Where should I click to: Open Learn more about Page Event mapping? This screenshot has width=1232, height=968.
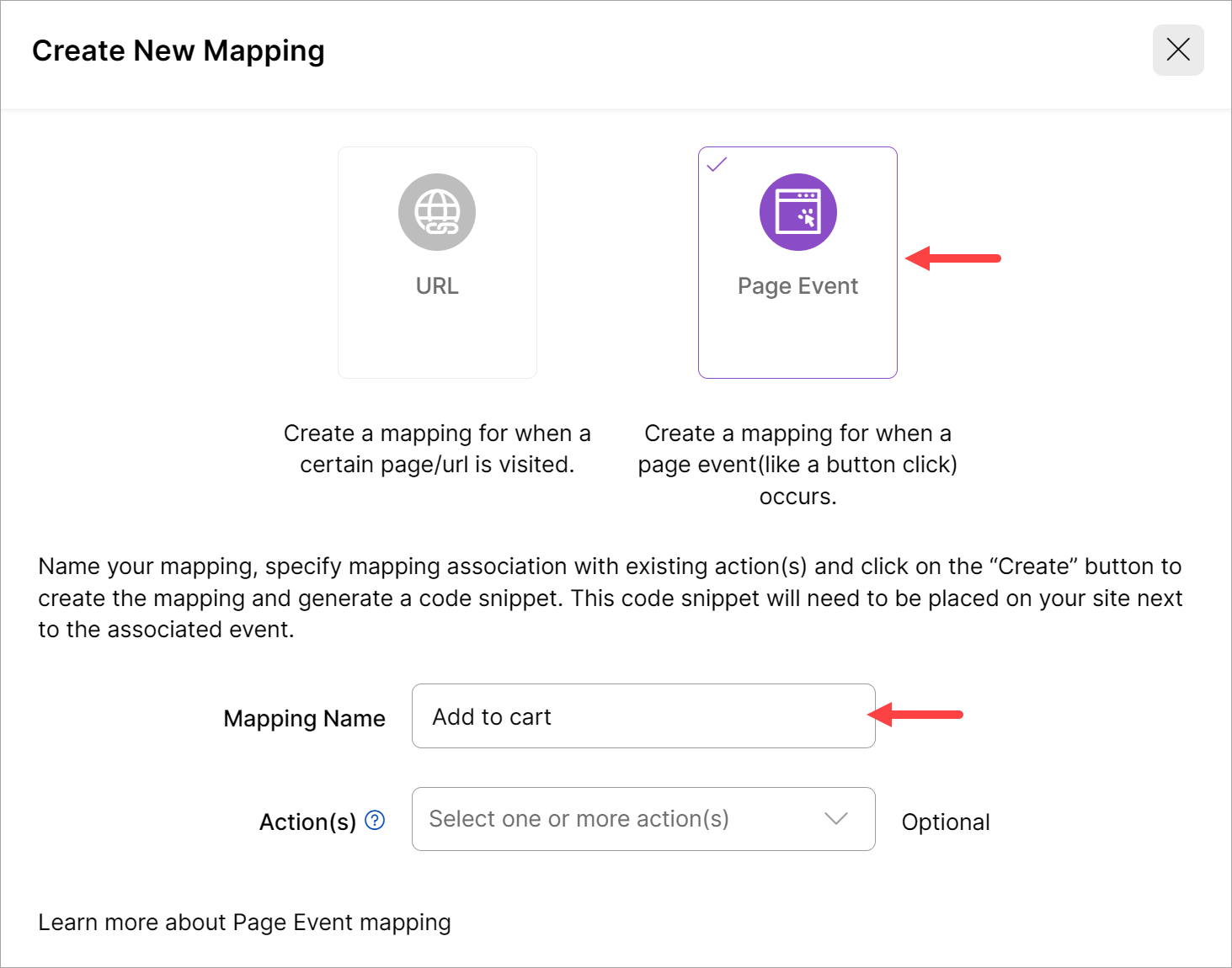coord(244,923)
